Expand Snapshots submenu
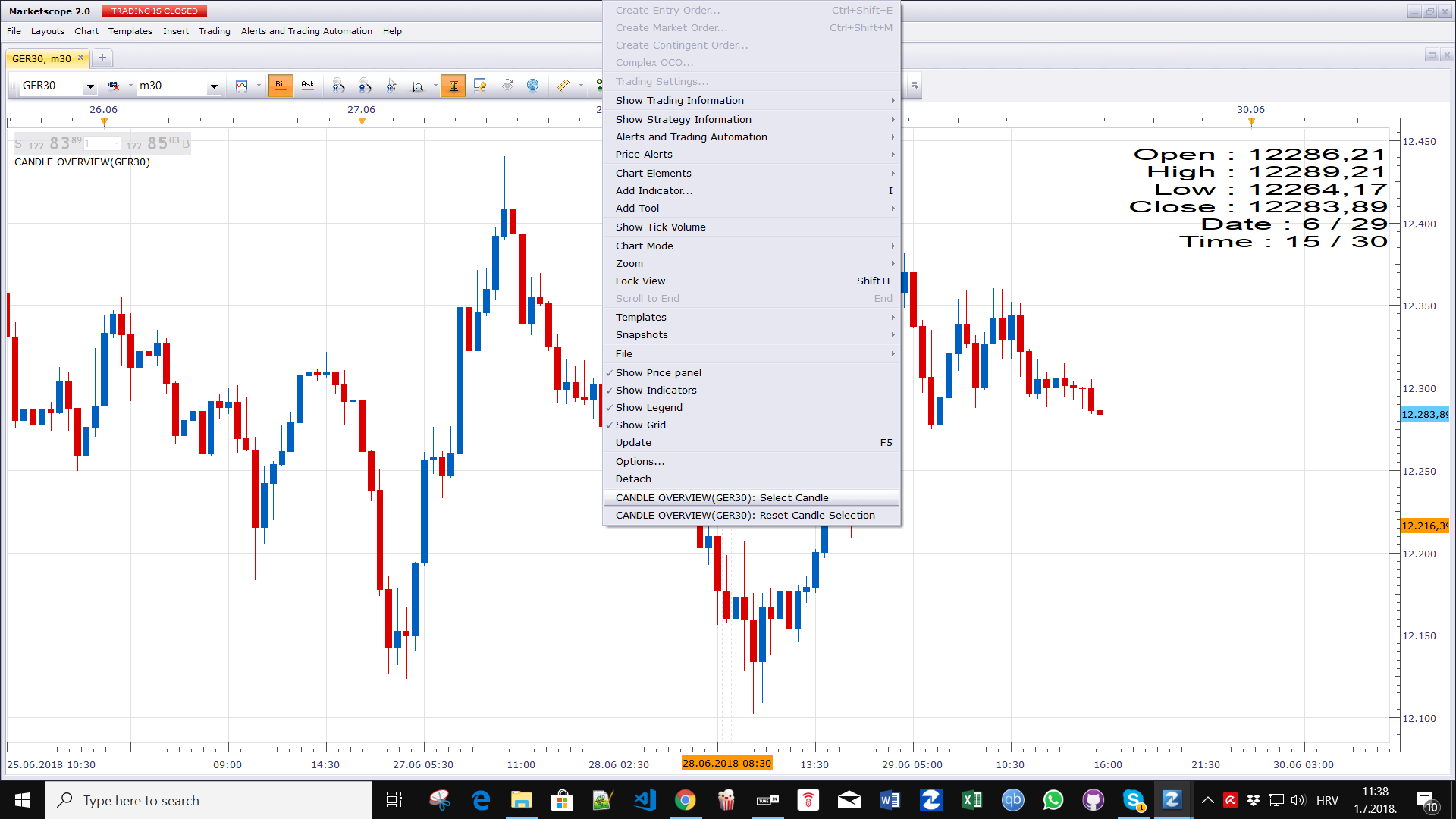The height and width of the screenshot is (819, 1456). point(751,334)
